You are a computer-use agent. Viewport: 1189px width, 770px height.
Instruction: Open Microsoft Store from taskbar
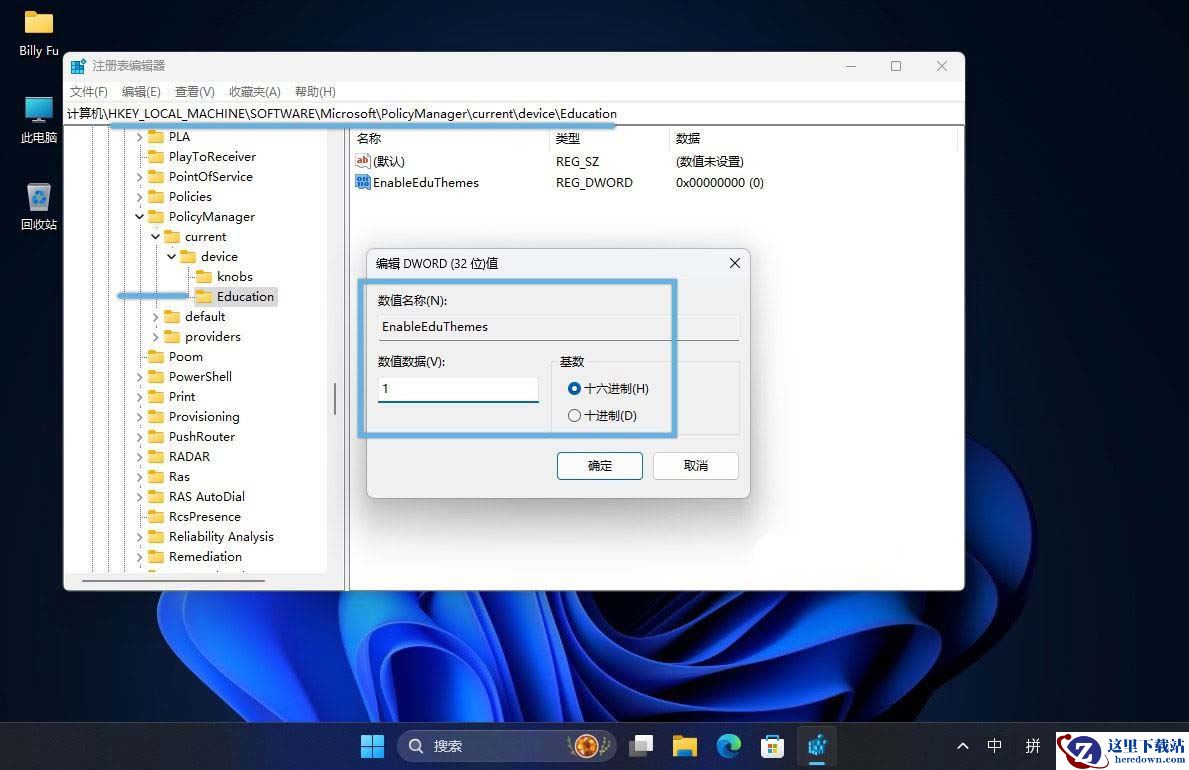(772, 746)
